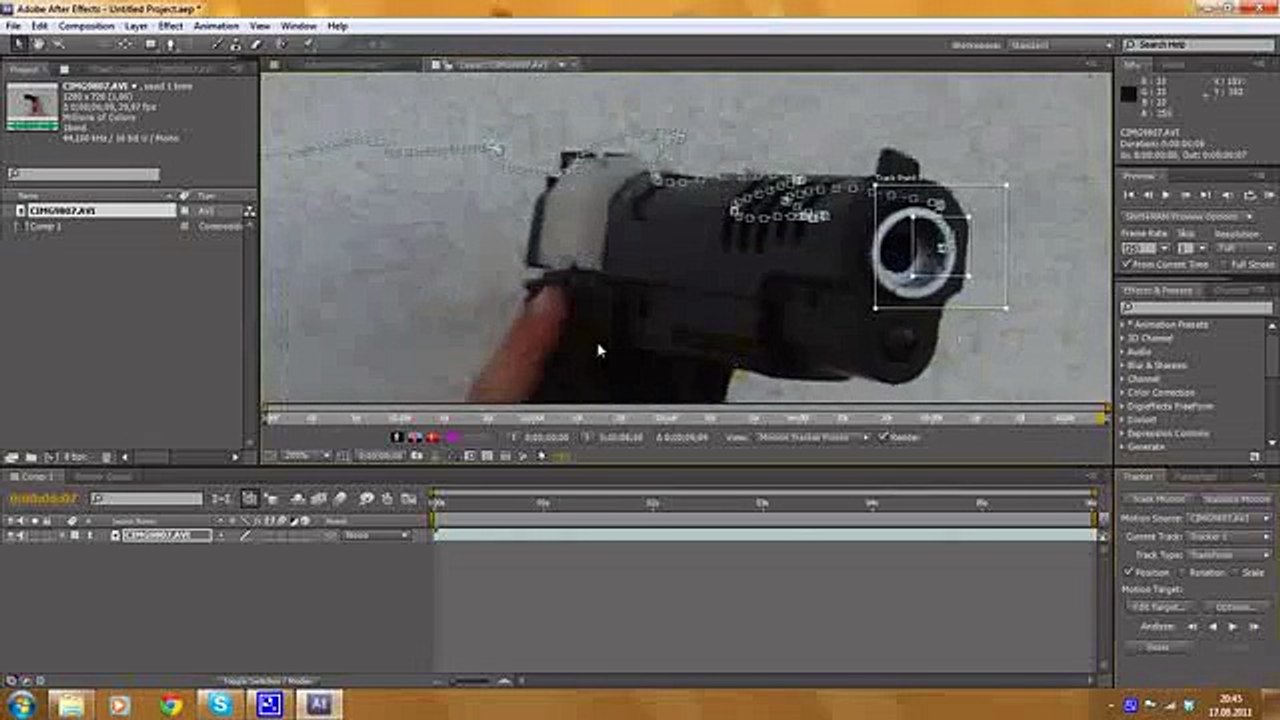This screenshot has width=1280, height=720.
Task: Enable Motion Blur switch in timeline
Action: tap(340, 499)
